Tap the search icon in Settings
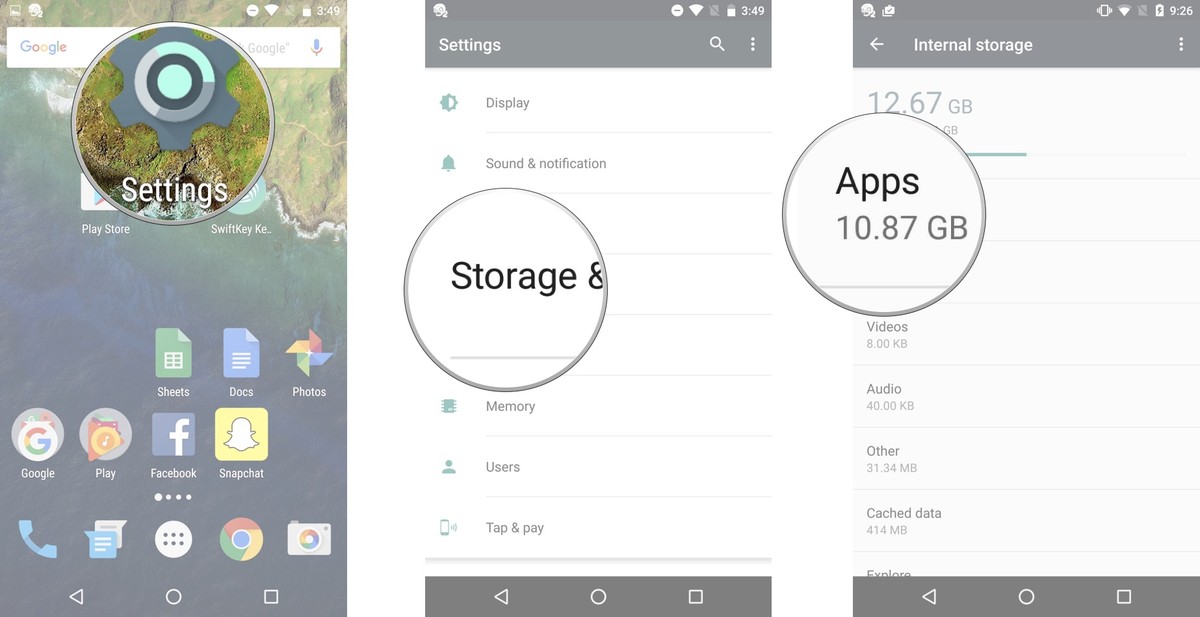Image resolution: width=1200 pixels, height=617 pixels. [x=717, y=44]
